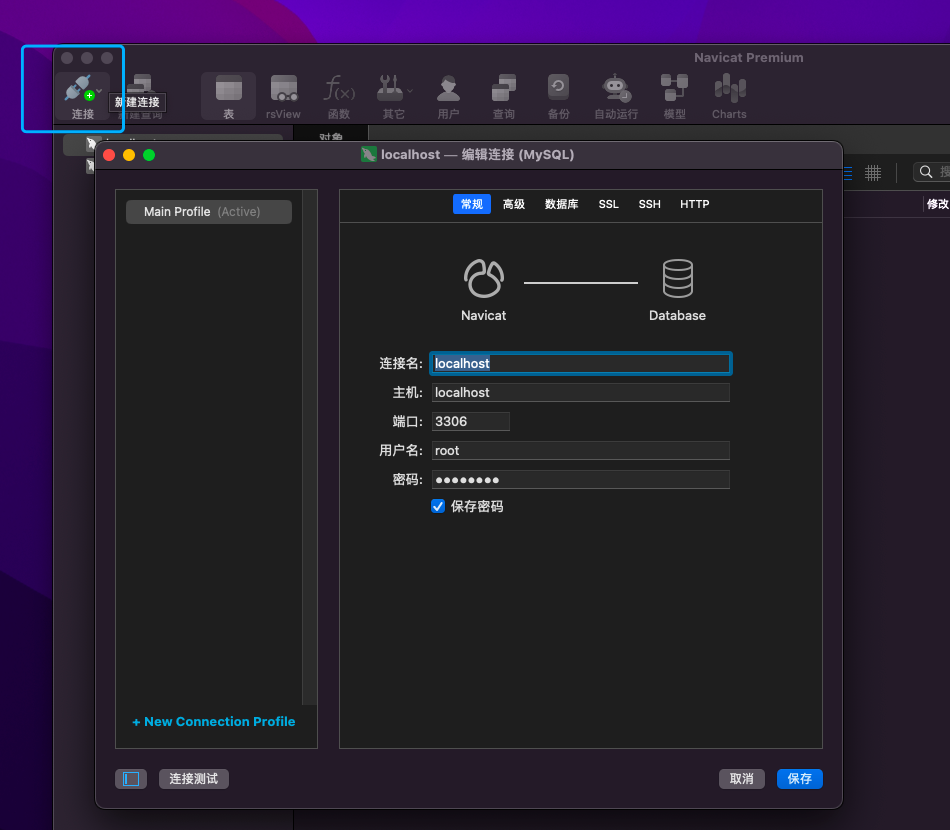The image size is (950, 830).
Task: Click the MySQL dolphin icon in dialog title
Action: pyautogui.click(x=368, y=154)
